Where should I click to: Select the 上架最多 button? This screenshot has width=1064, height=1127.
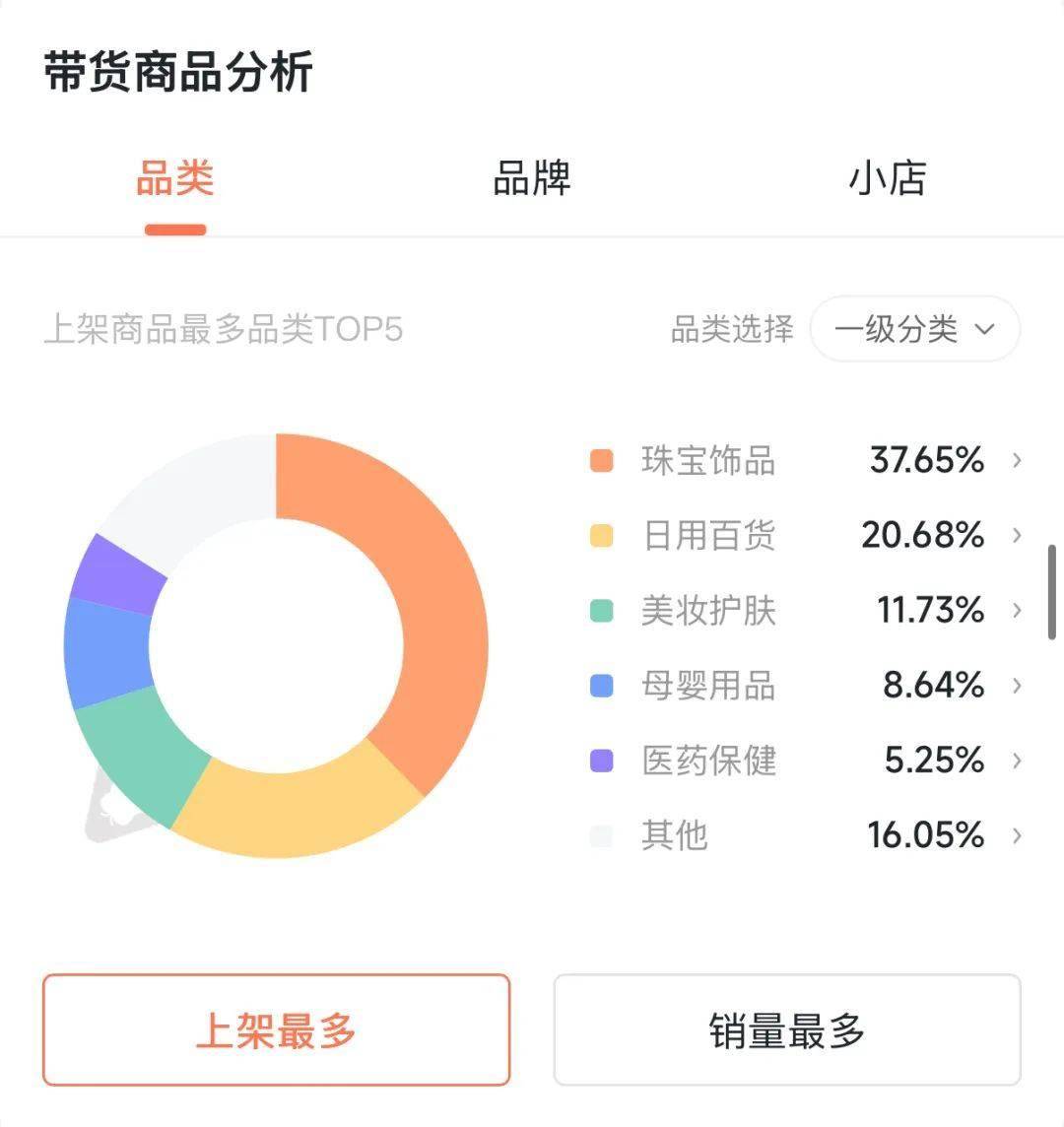pos(276,1029)
